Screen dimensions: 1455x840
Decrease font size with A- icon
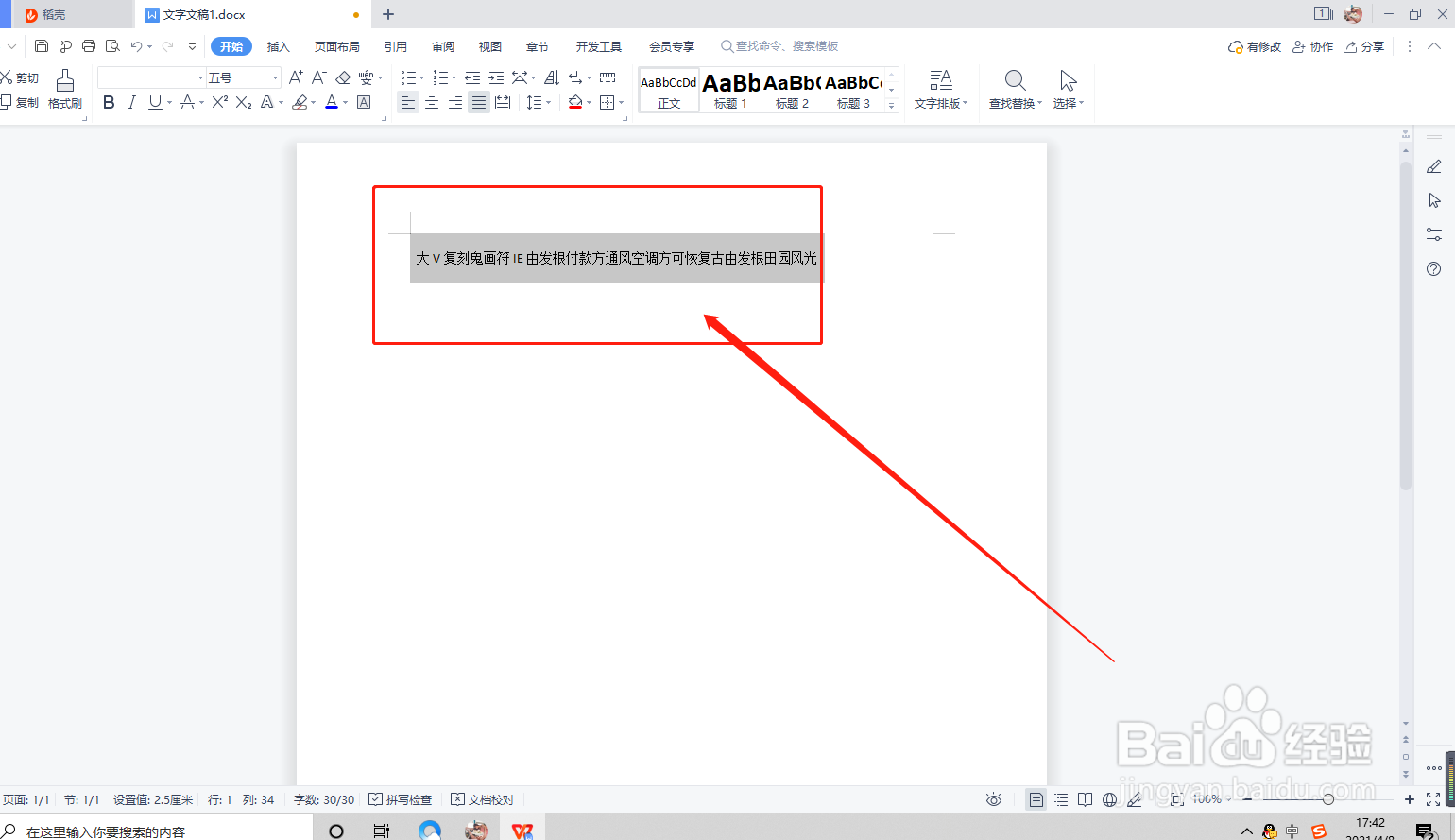coord(319,77)
